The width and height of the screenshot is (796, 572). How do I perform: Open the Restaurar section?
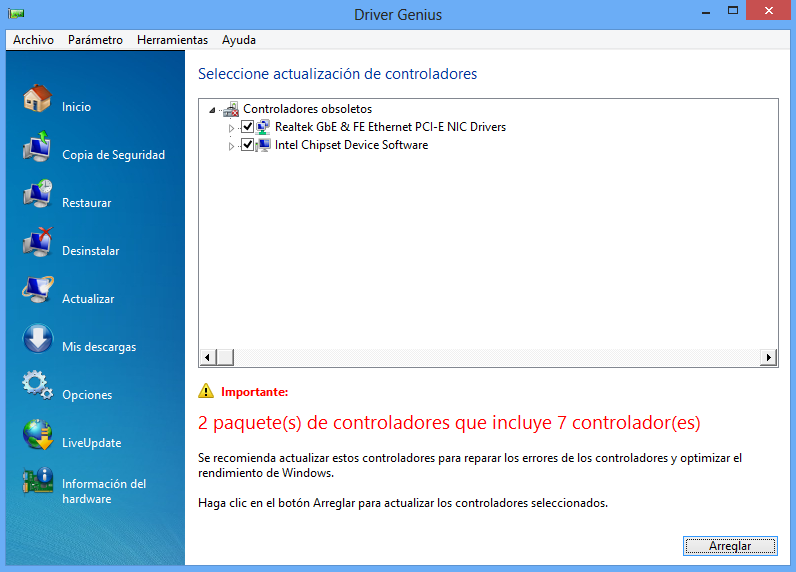click(x=87, y=203)
